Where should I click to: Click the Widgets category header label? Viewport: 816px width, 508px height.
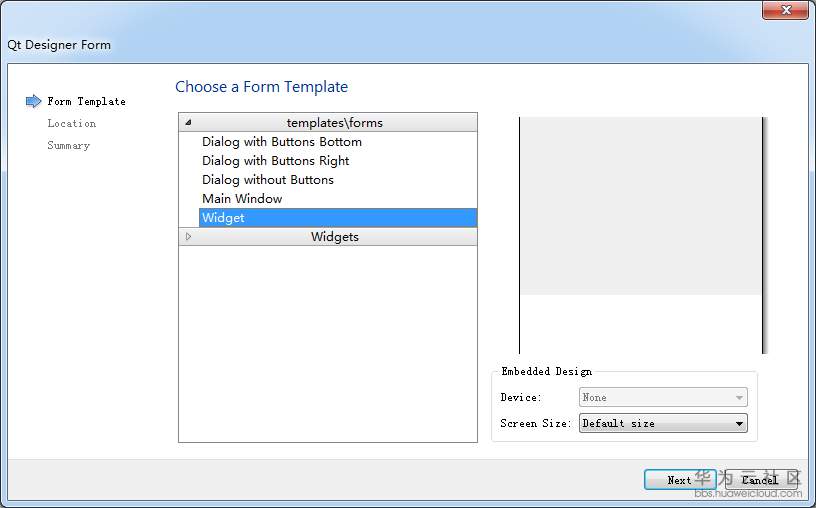(334, 237)
